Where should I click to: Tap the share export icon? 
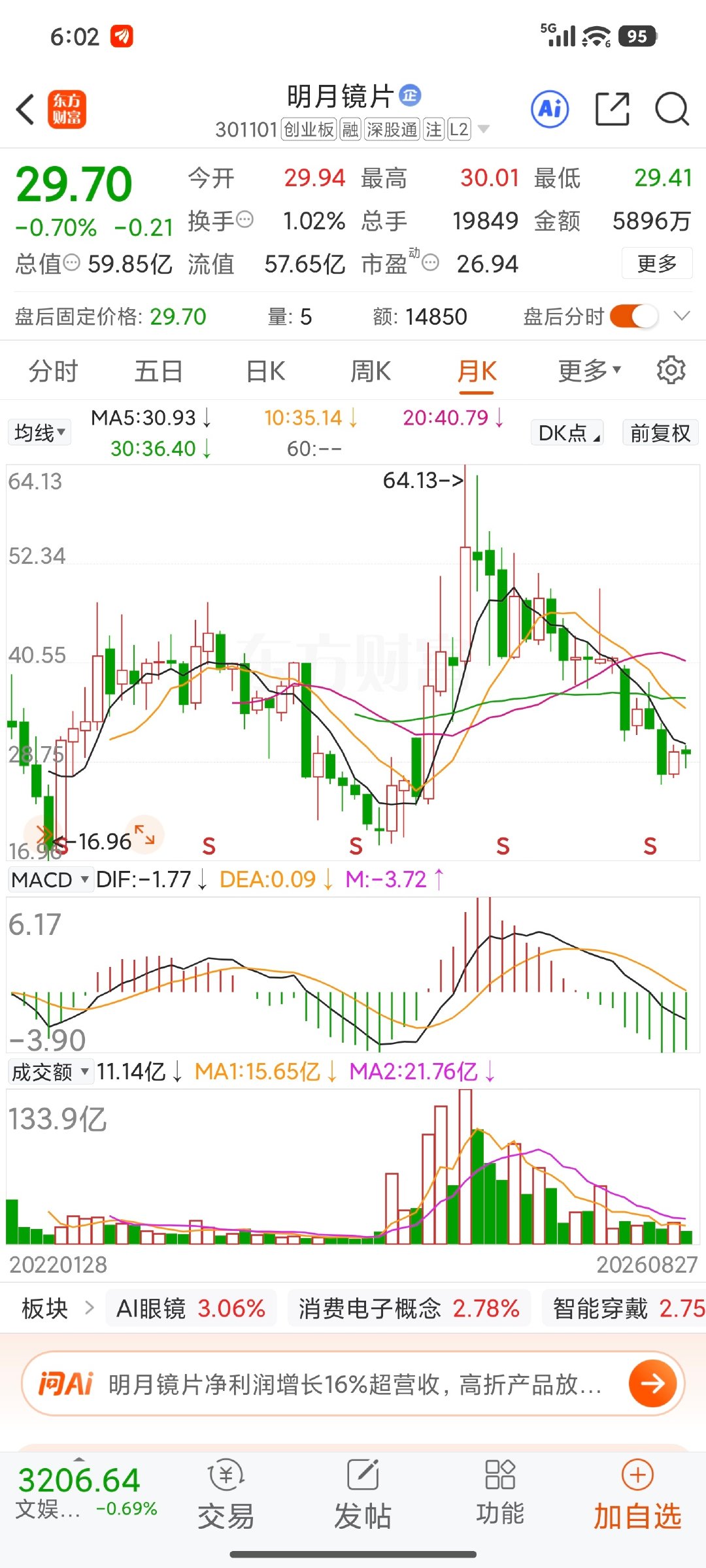613,108
